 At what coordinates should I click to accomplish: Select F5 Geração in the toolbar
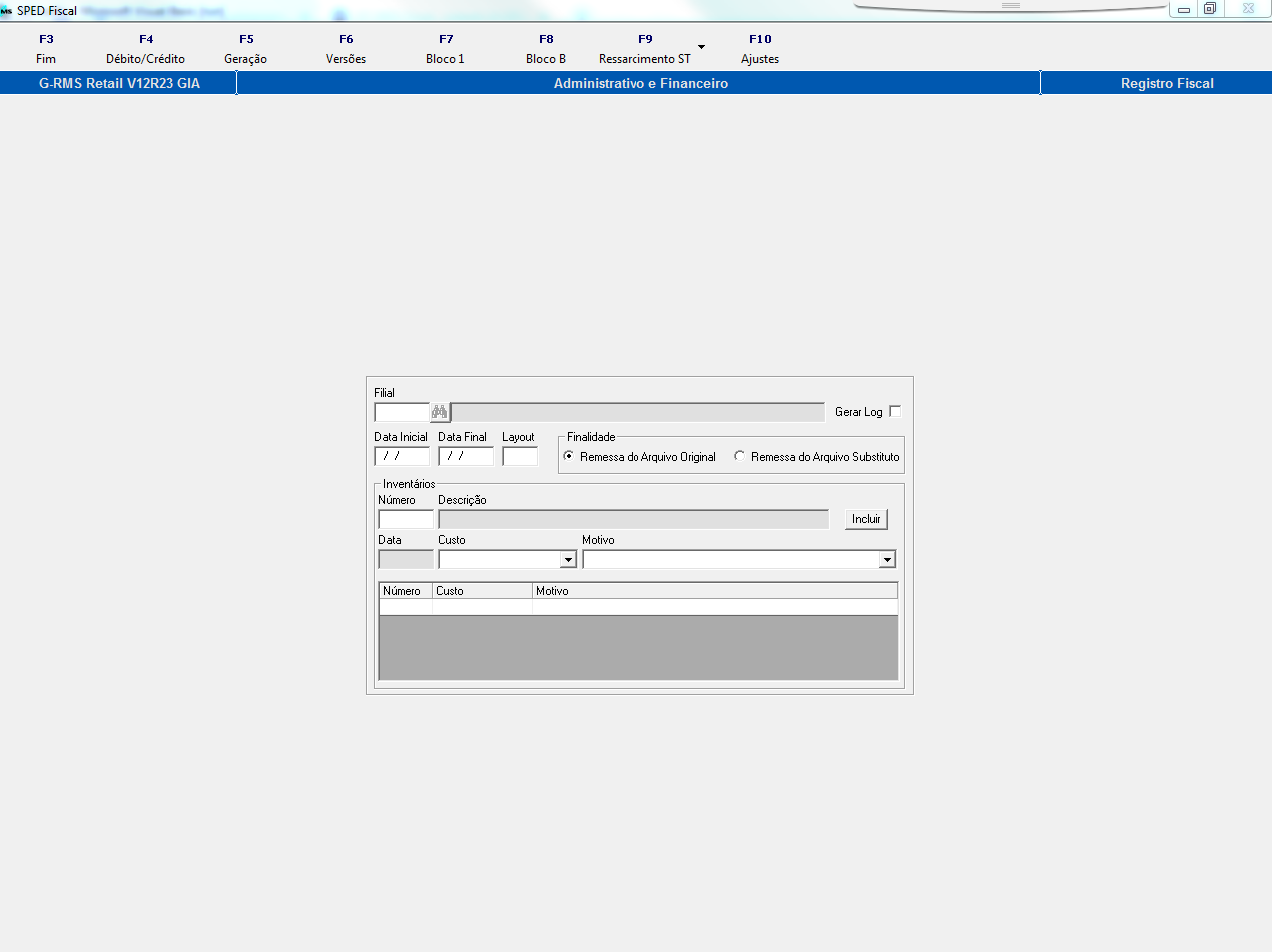(246, 49)
